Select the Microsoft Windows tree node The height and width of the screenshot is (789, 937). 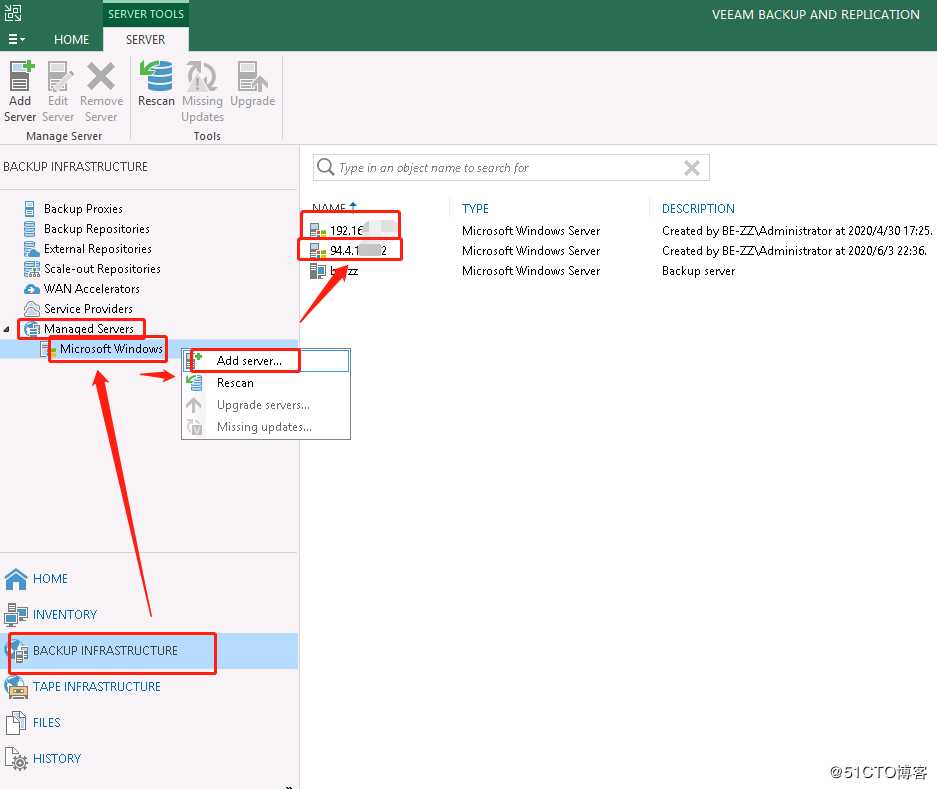(x=111, y=348)
